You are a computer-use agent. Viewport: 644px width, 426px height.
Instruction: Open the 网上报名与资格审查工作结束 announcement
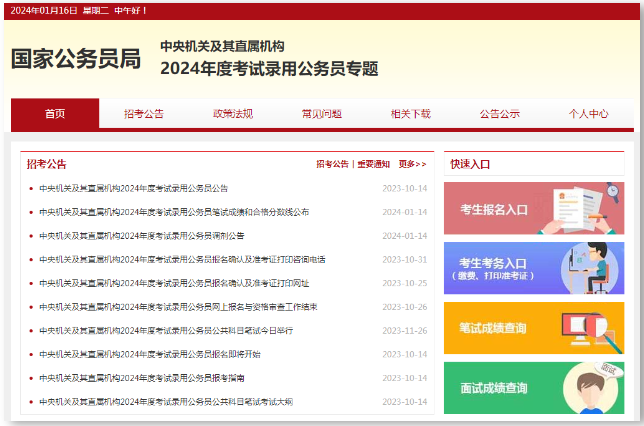coord(178,307)
